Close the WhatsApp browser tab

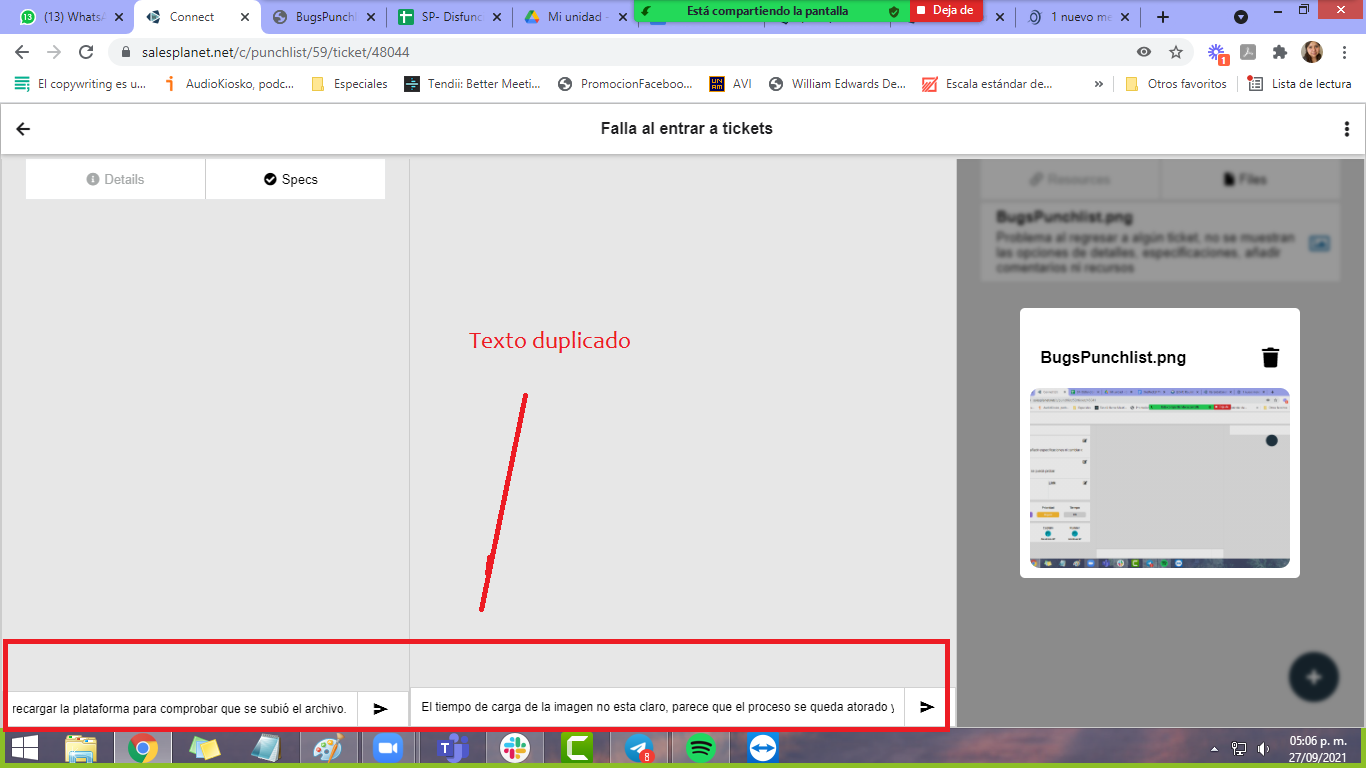(119, 17)
